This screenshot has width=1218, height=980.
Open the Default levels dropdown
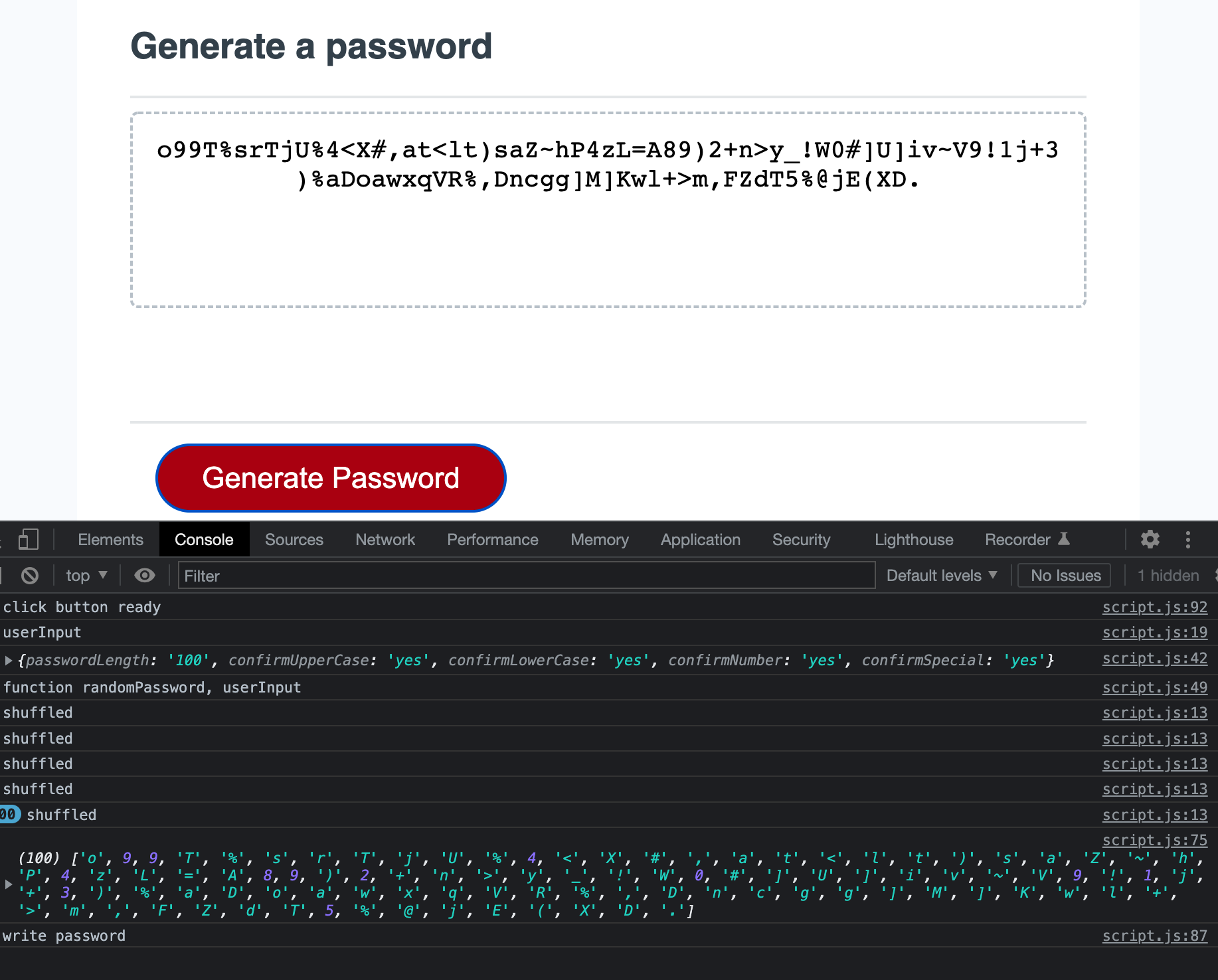(x=940, y=575)
